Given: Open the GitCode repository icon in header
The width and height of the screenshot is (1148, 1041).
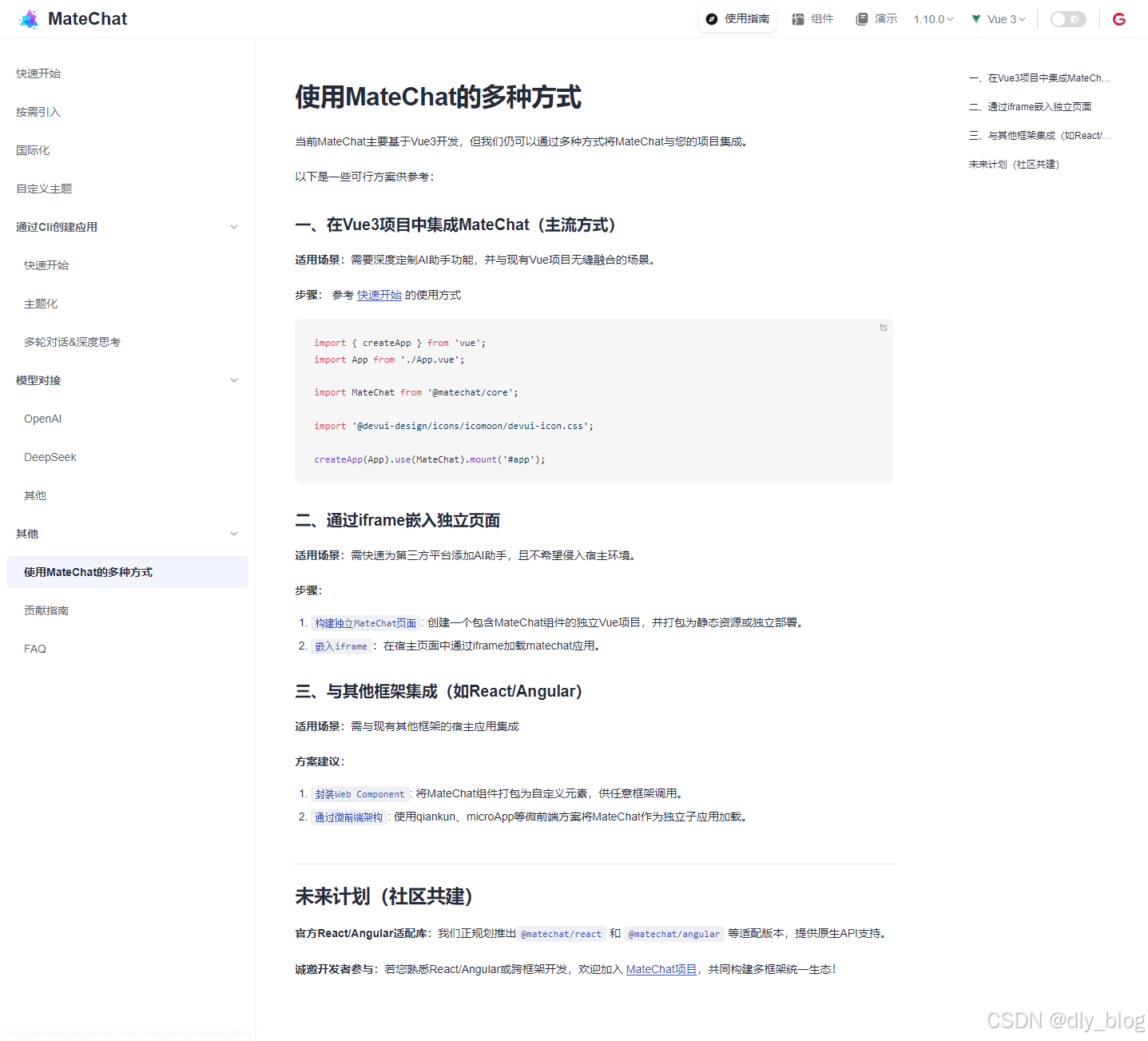Looking at the screenshot, I should (1118, 19).
